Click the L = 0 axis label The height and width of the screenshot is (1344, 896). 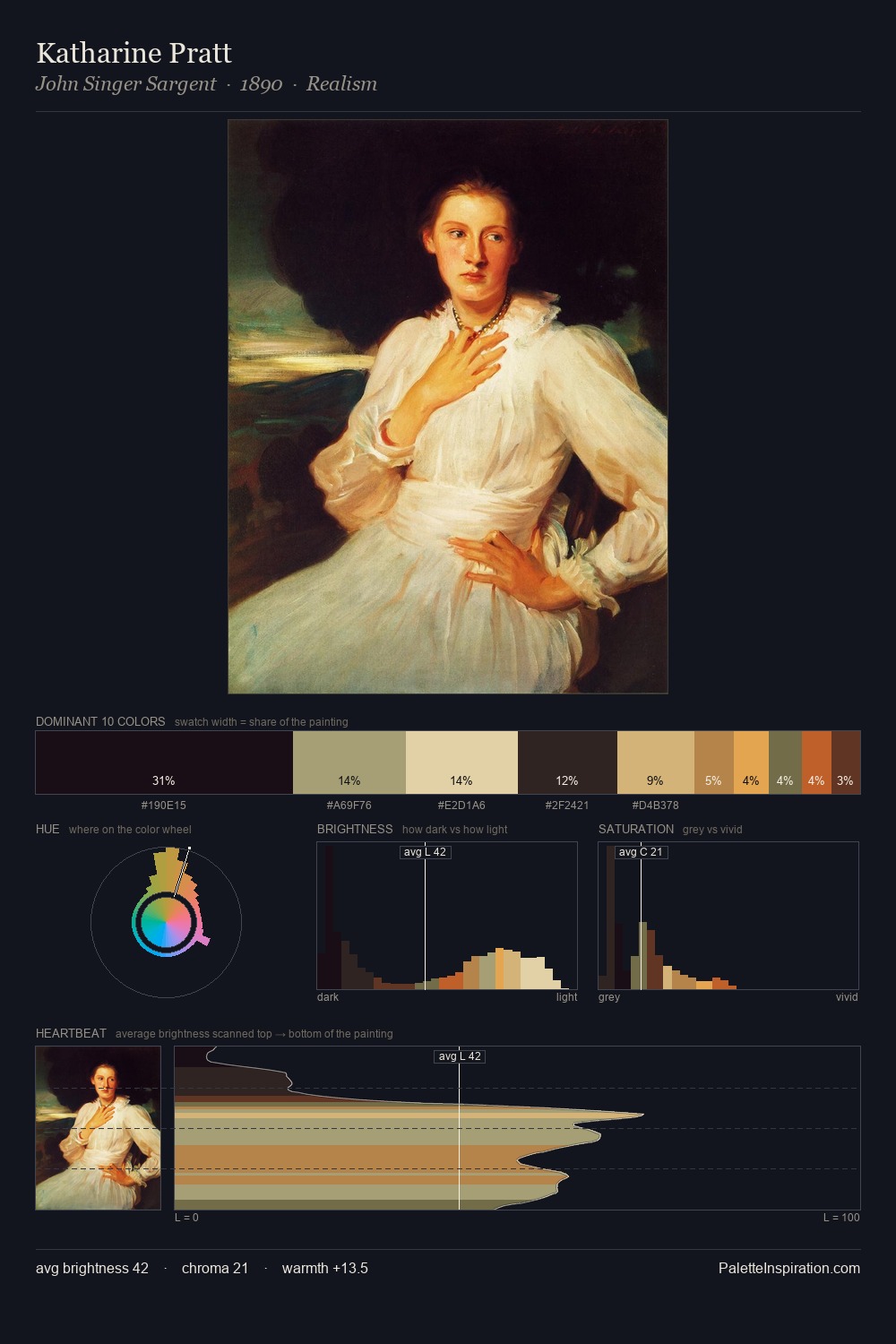186,1218
